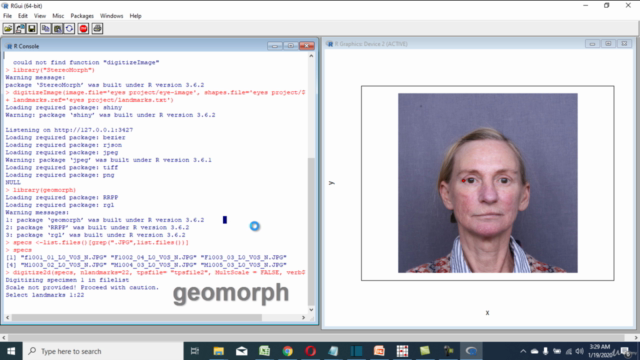Screen dimensions: 640x360
Task: Open the Windows menu
Action: (x=111, y=16)
